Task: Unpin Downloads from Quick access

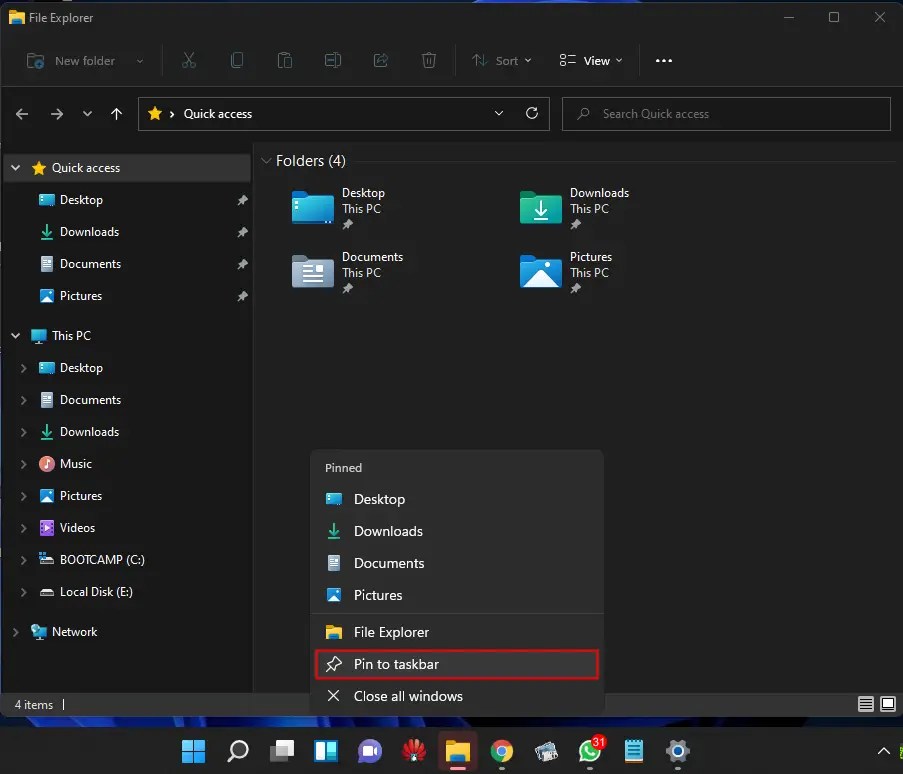Action: [241, 232]
